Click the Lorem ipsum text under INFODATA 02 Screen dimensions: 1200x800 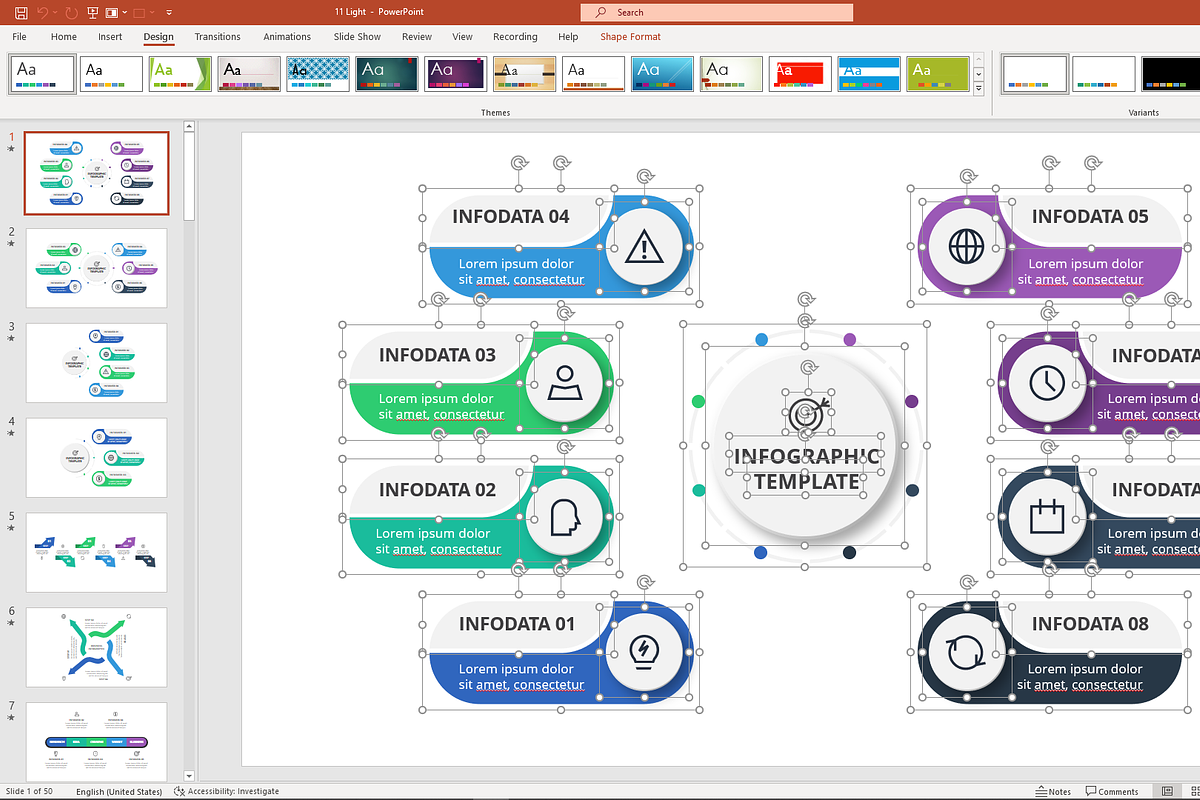pos(438,541)
